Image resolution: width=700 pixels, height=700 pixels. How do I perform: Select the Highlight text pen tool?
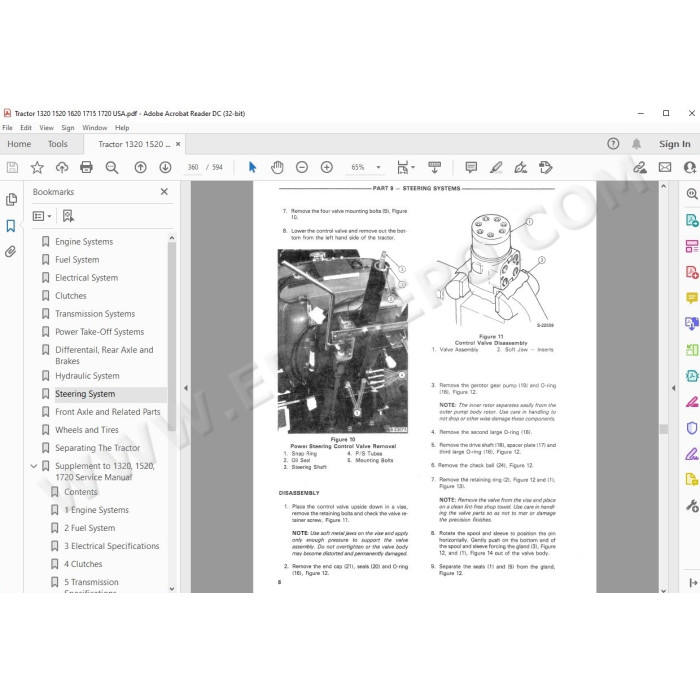click(496, 167)
